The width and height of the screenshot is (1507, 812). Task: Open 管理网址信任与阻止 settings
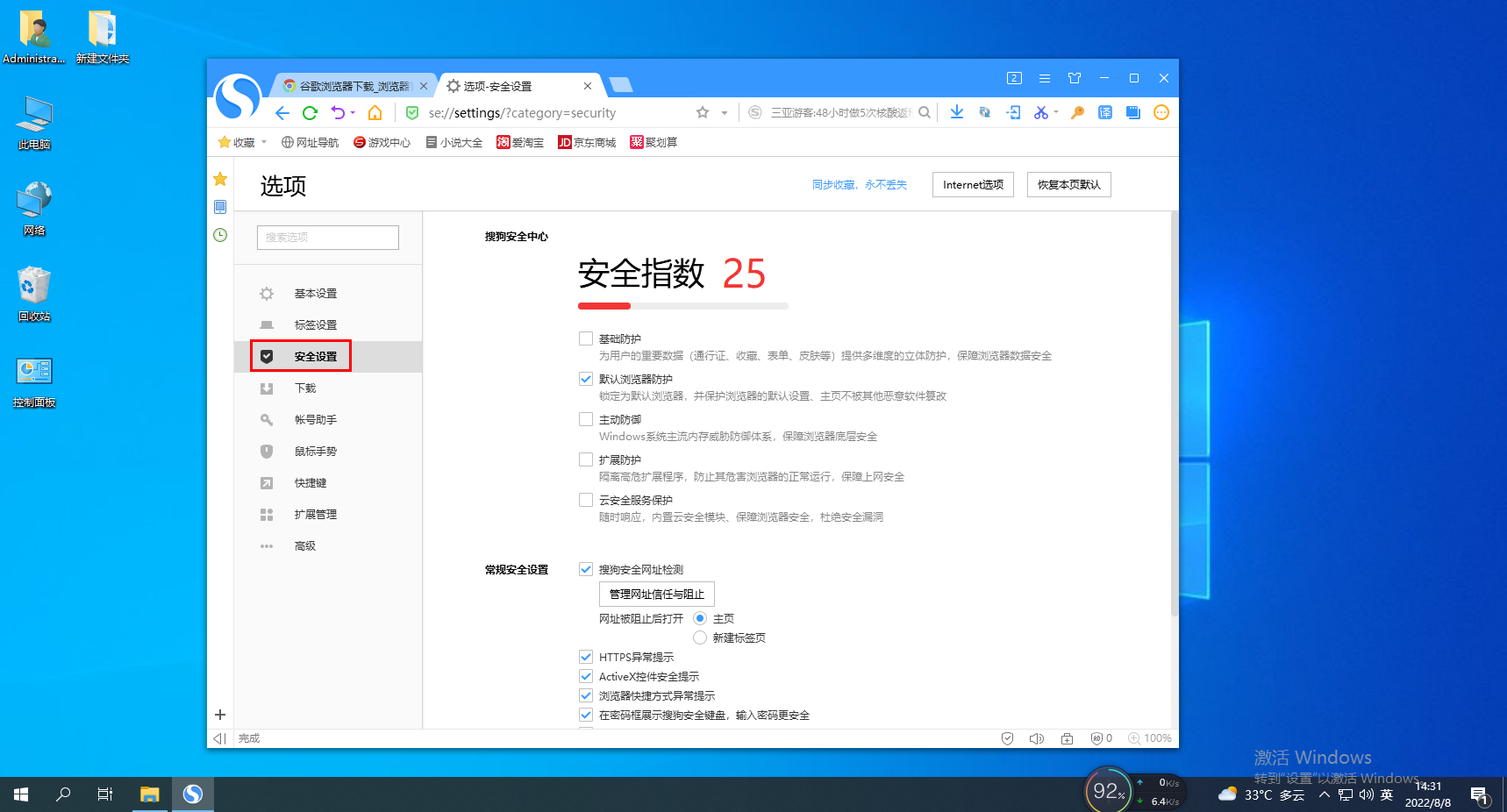657,594
